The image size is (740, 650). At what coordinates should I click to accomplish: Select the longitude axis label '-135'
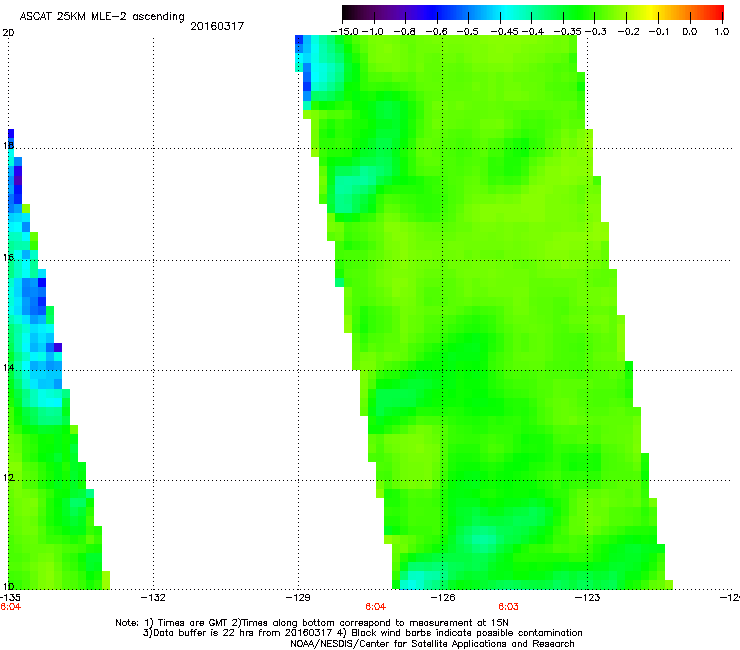tap(10, 598)
